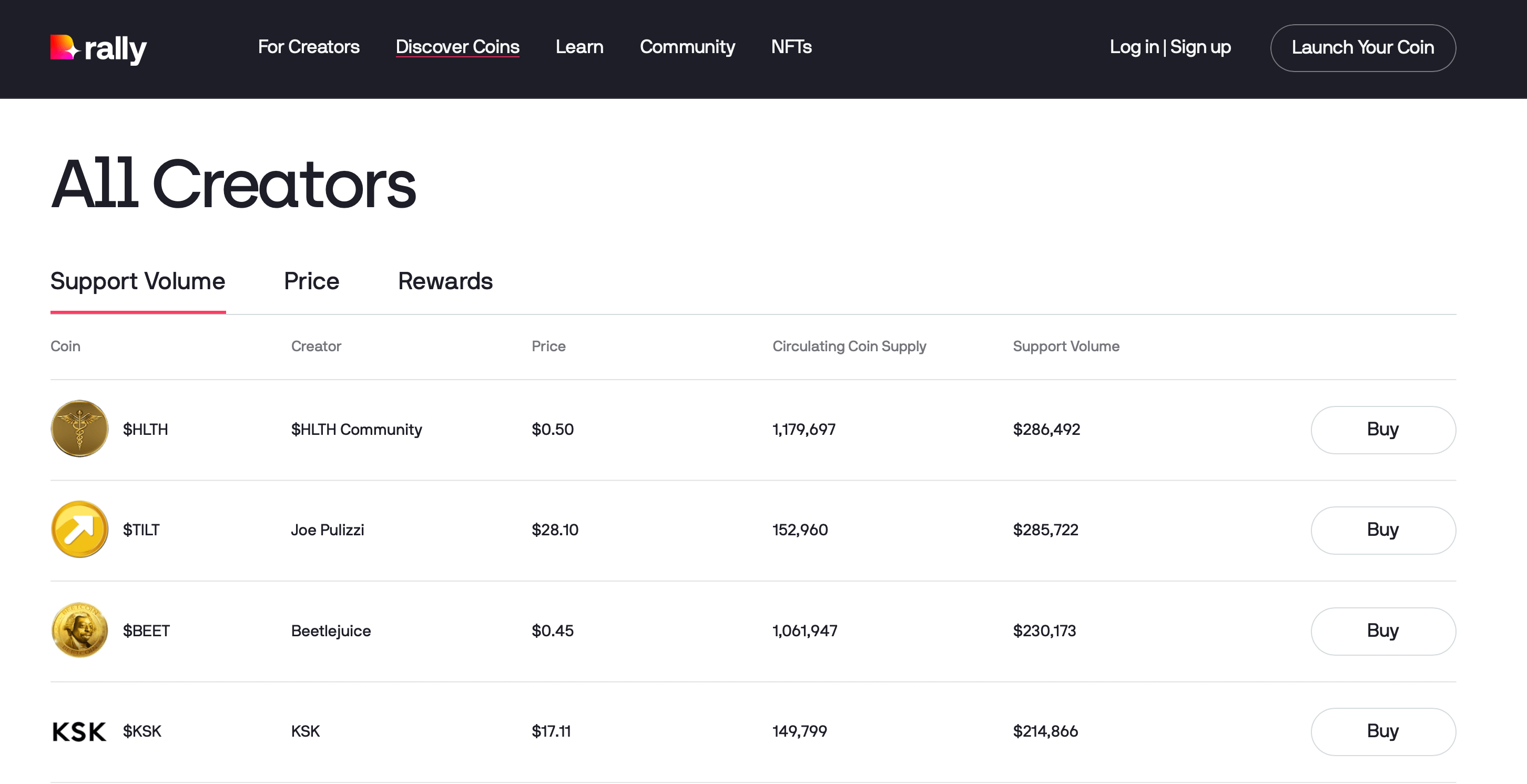This screenshot has height=784, width=1527.
Task: Buy the $BEET coin
Action: (x=1383, y=631)
